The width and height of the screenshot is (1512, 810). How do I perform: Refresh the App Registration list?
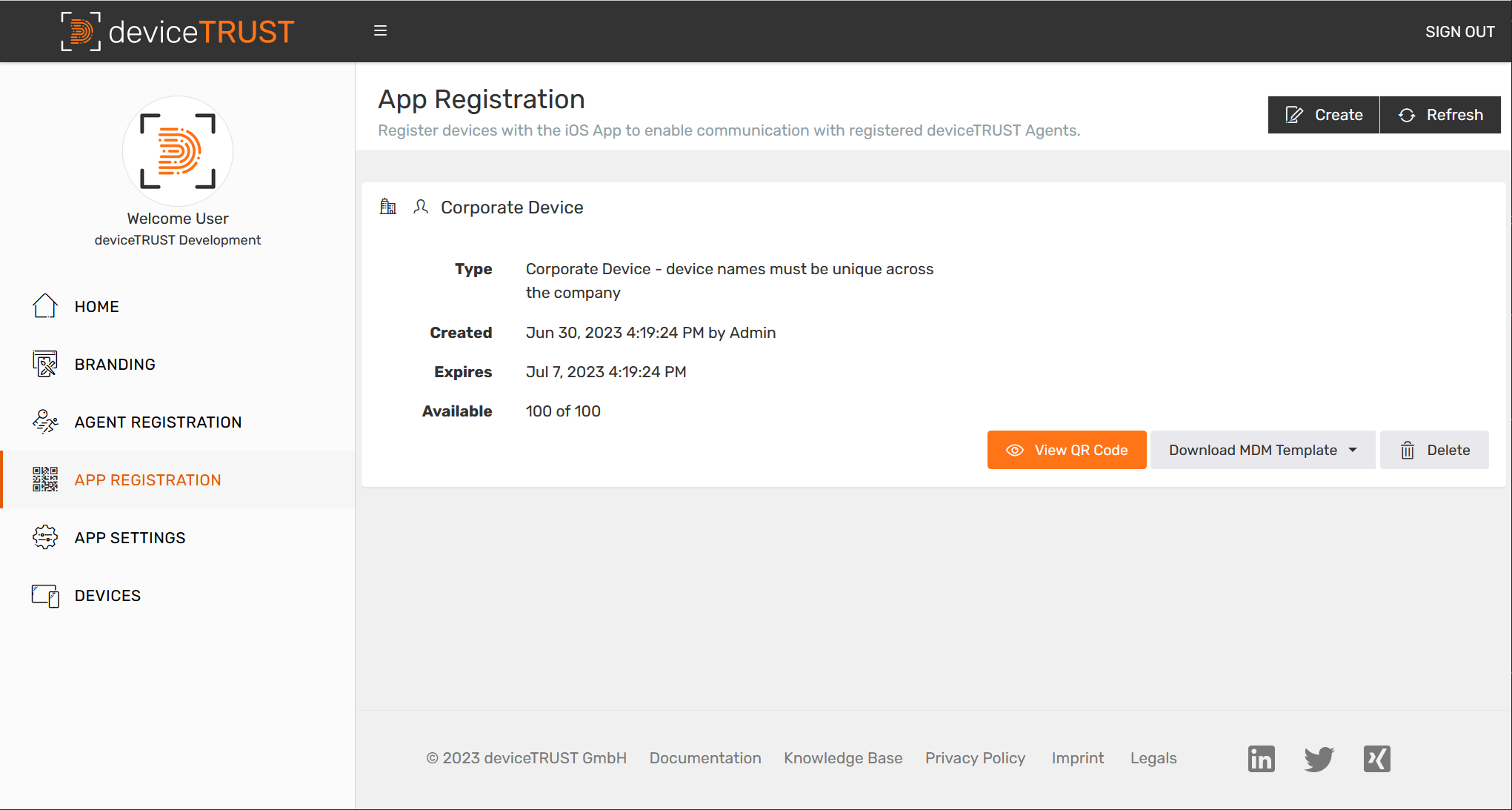(1439, 114)
